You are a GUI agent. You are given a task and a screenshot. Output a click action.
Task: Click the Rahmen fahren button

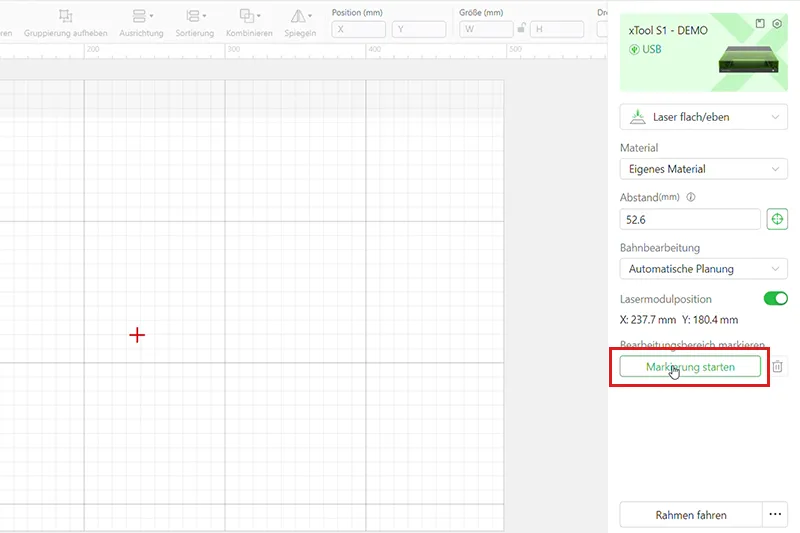coord(691,515)
